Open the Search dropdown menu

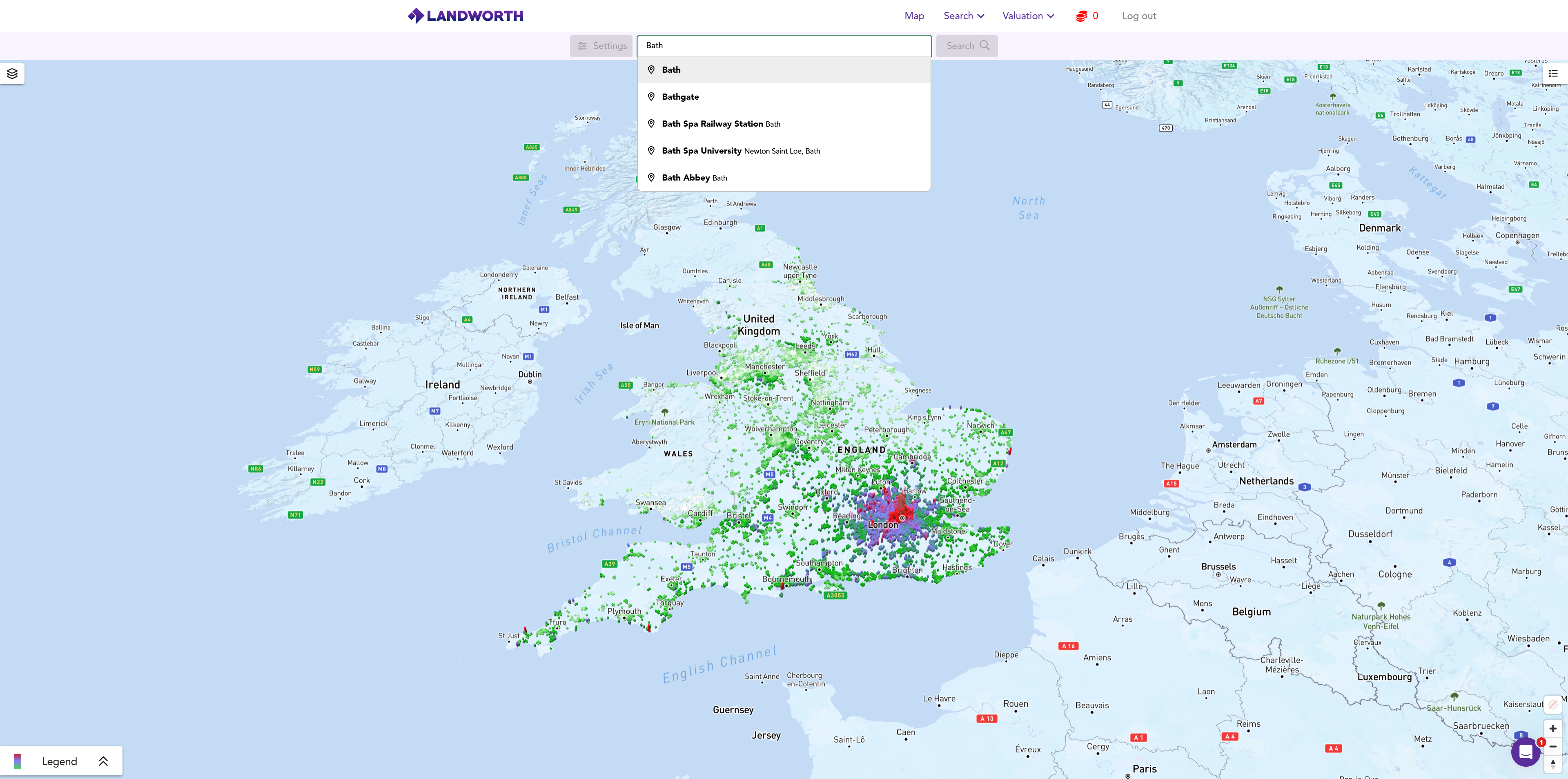click(x=964, y=16)
